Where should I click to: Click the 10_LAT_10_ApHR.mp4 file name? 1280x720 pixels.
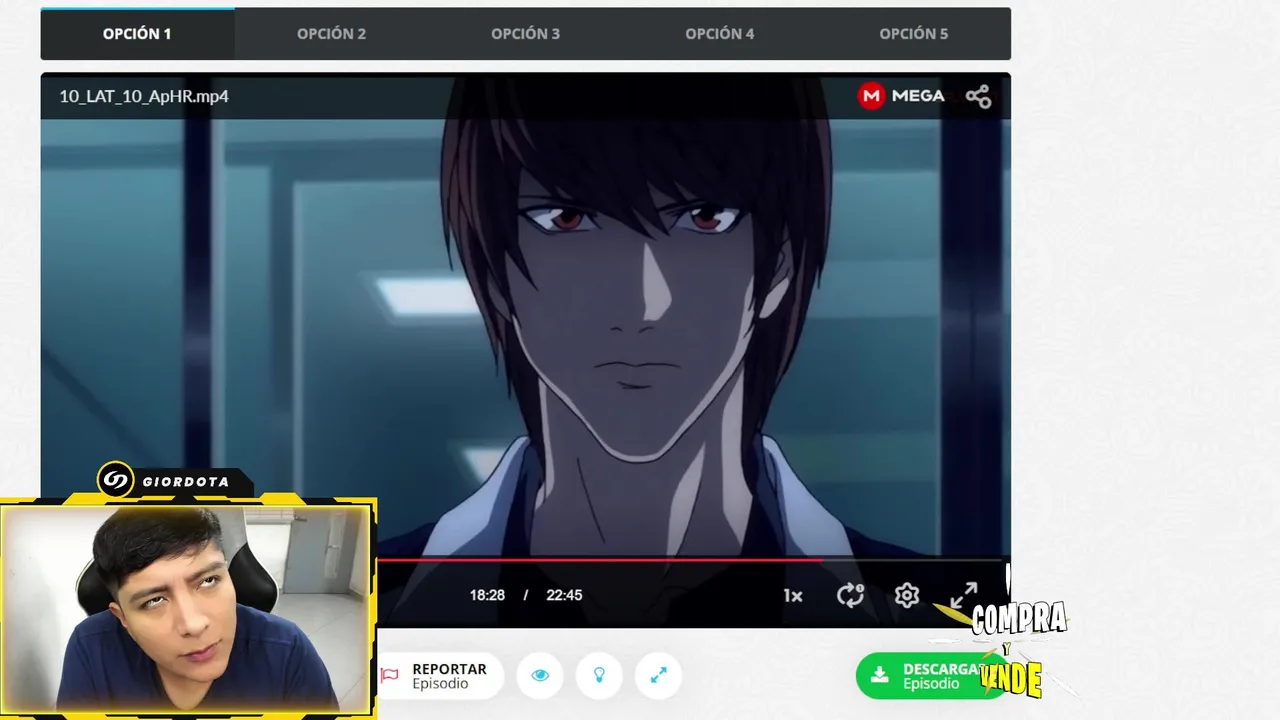(x=144, y=97)
